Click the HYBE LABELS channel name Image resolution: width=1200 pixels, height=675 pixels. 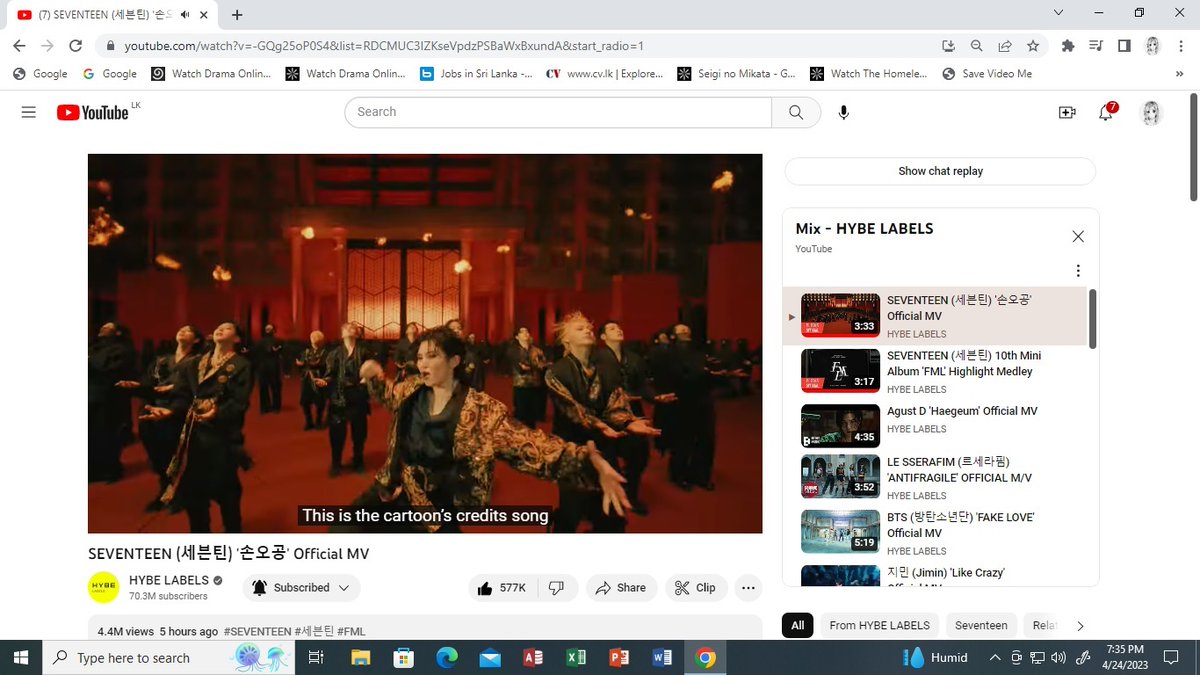(169, 580)
